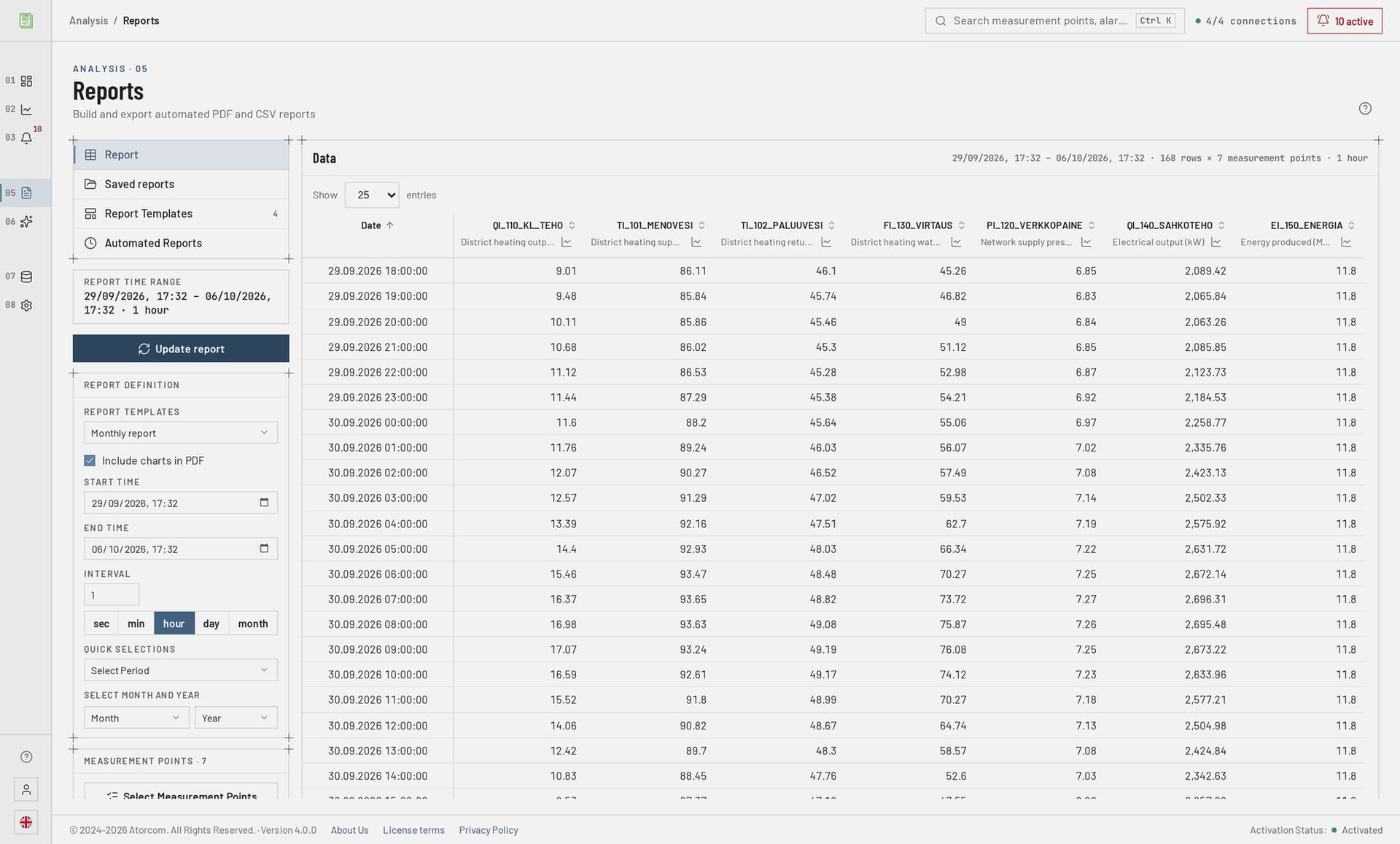The height and width of the screenshot is (844, 1400).
Task: Open the Month dropdown
Action: pyautogui.click(x=136, y=719)
